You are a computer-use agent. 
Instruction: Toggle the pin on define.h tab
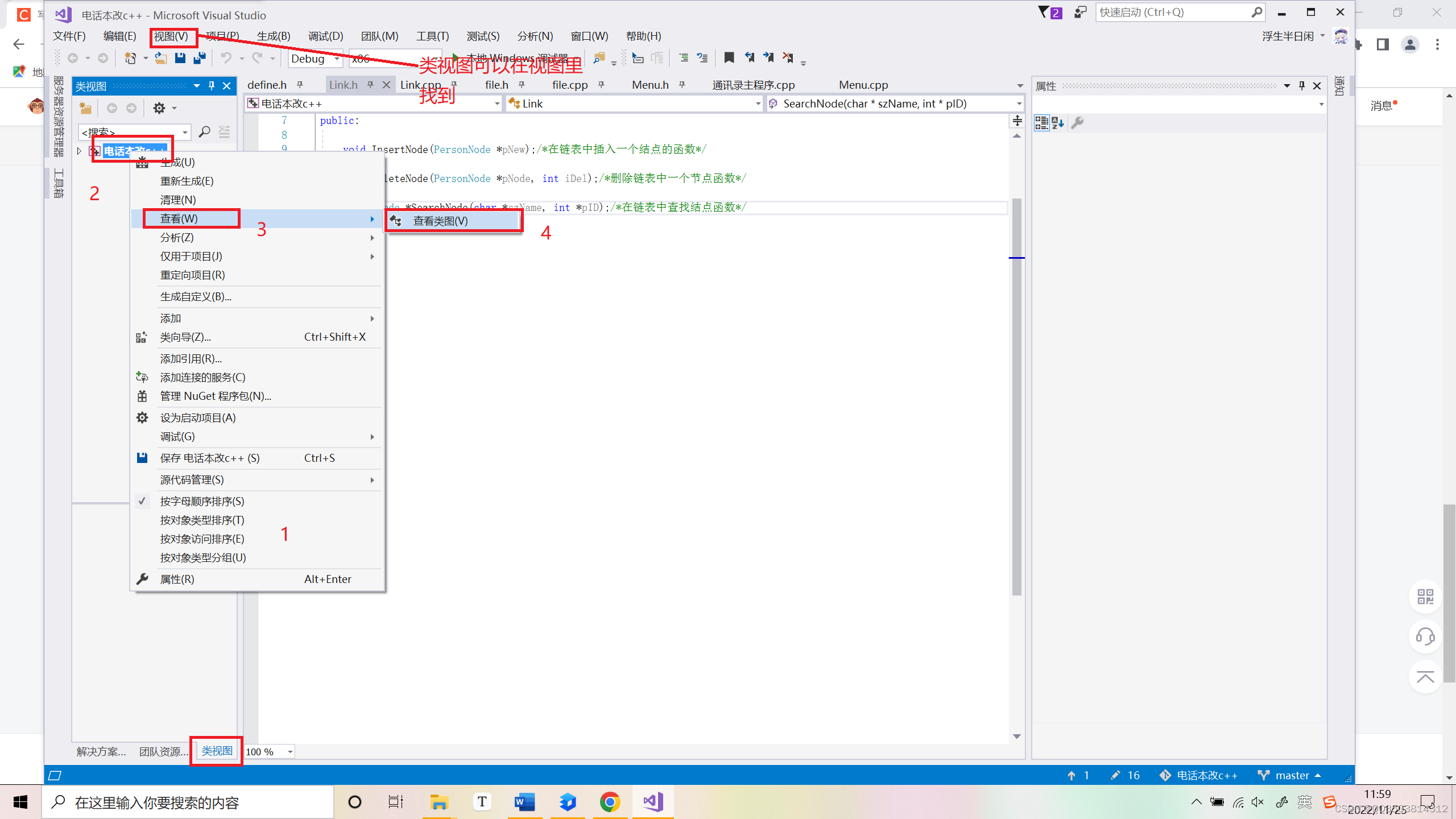300,85
